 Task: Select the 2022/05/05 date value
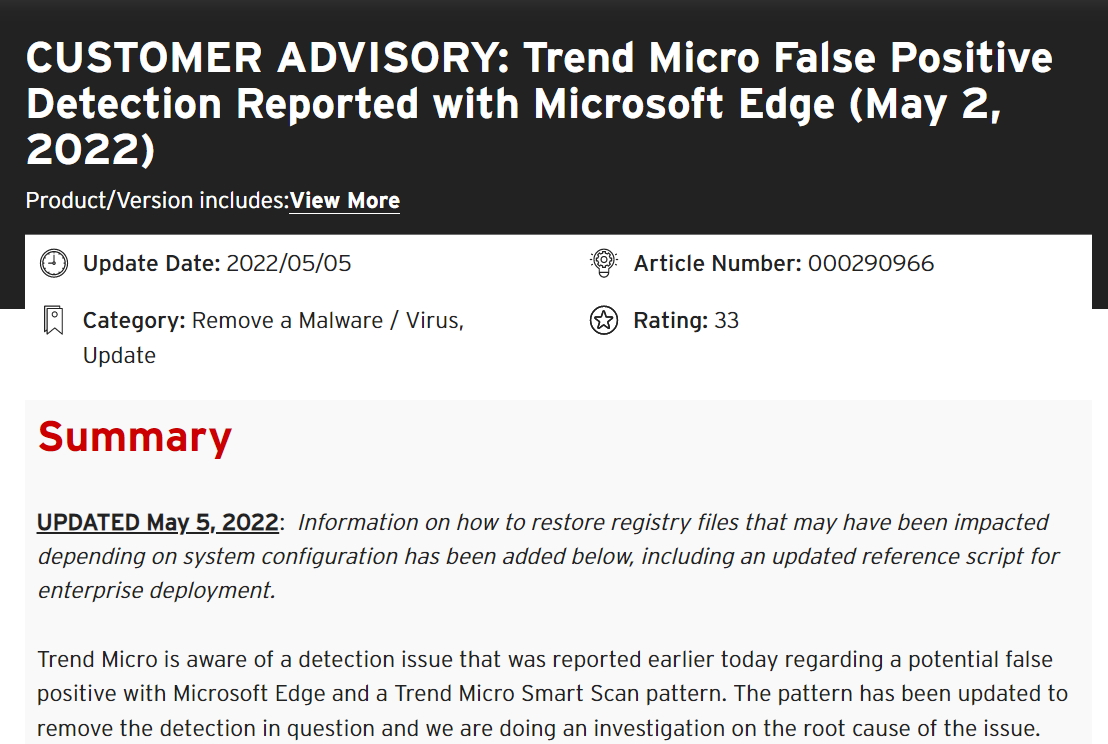pyautogui.click(x=289, y=264)
